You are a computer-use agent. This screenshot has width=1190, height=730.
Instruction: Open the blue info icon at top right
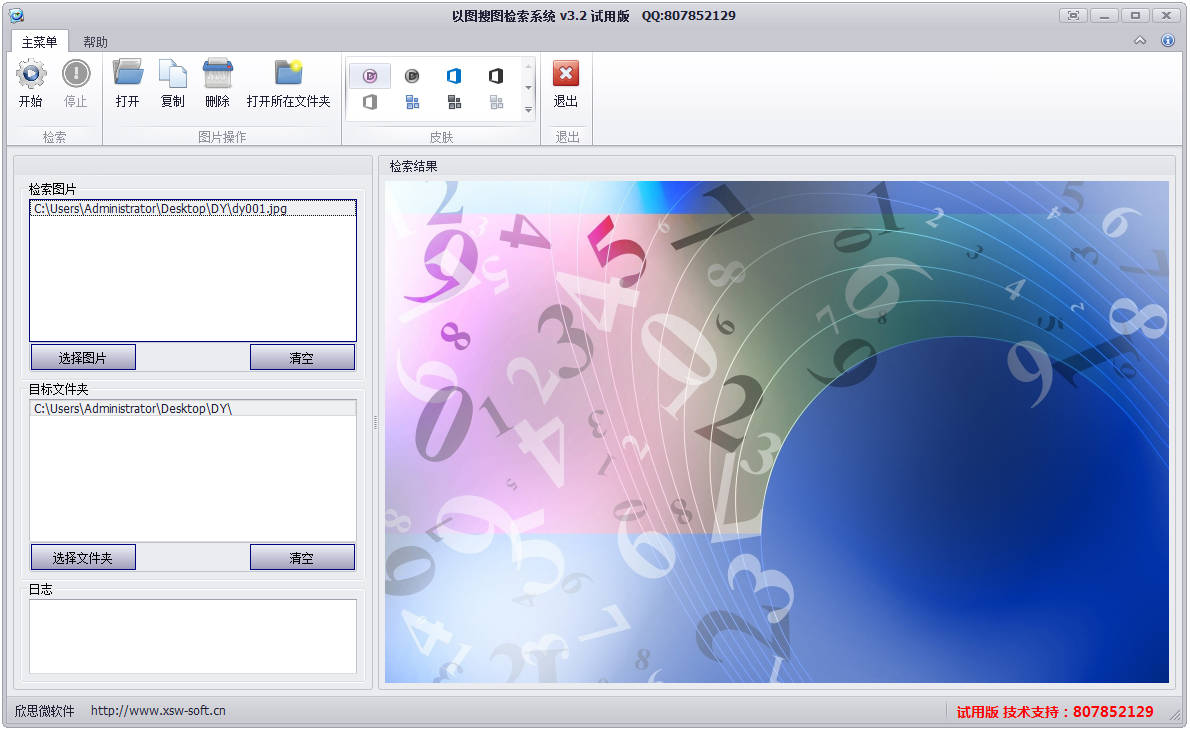[1167, 41]
